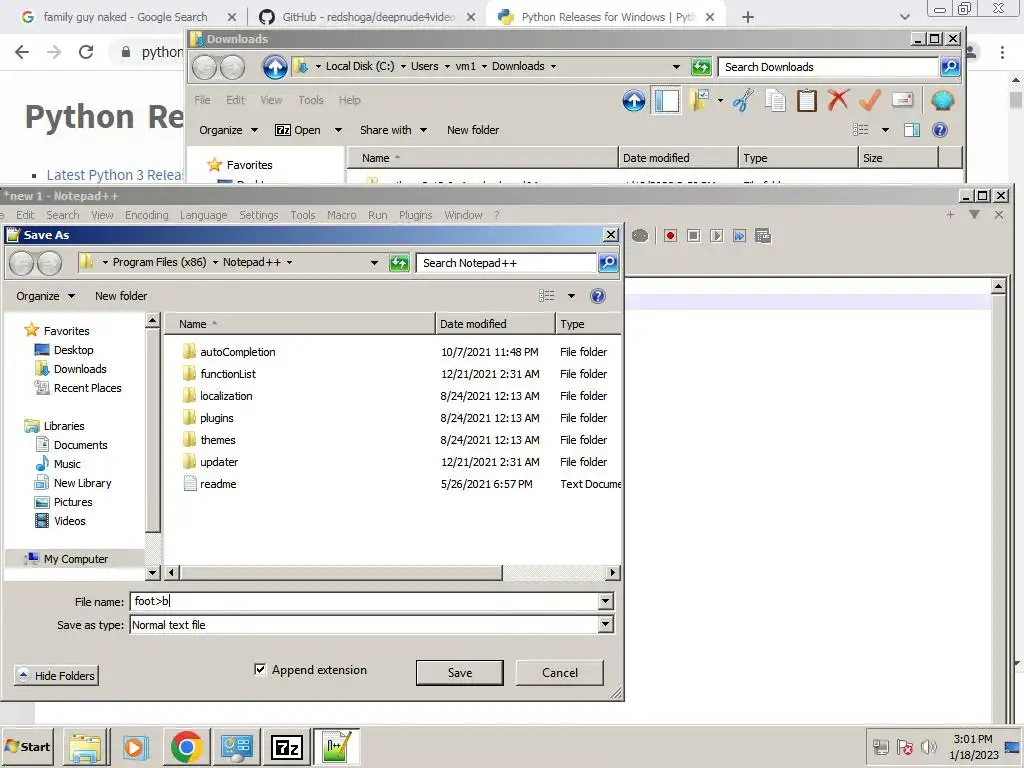This screenshot has width=1024, height=768.
Task: Click New folder in Downloads window
Action: tap(473, 130)
